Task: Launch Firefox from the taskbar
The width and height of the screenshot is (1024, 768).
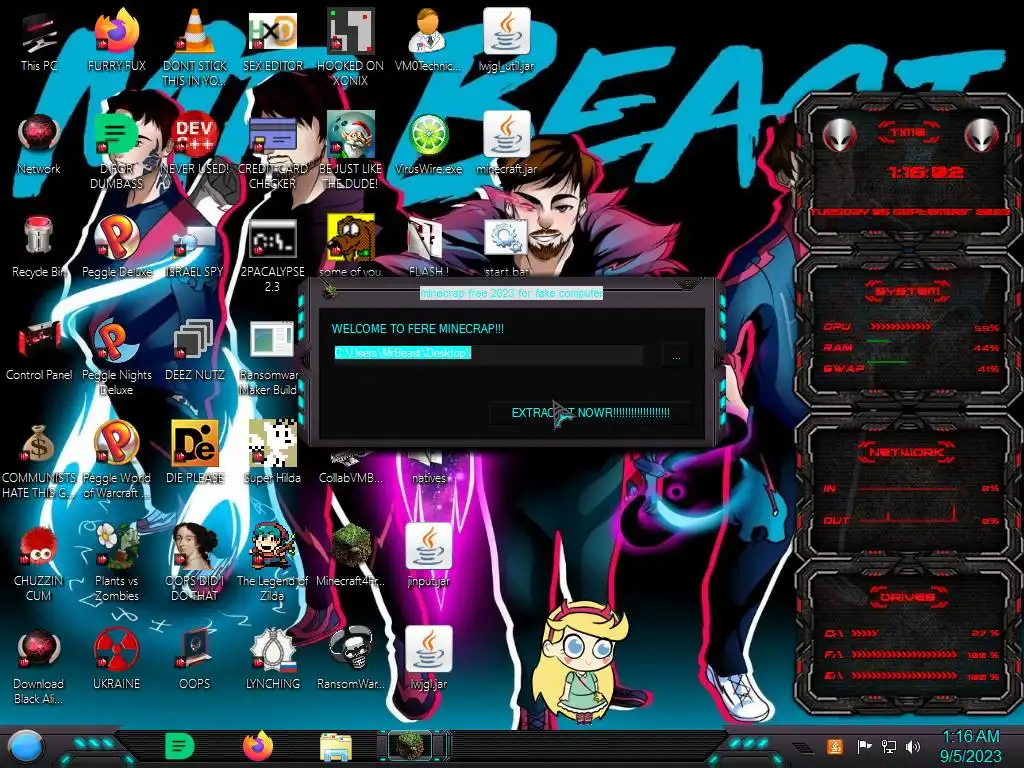Action: [x=258, y=746]
